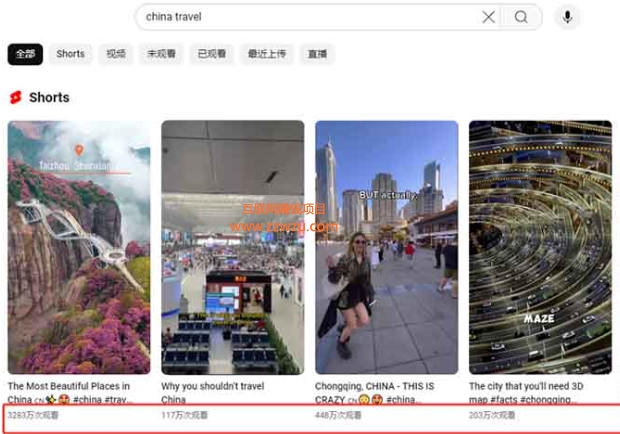Click the Shorts section heading text
Image resolution: width=620 pixels, height=434 pixels.
pyautogui.click(x=49, y=97)
